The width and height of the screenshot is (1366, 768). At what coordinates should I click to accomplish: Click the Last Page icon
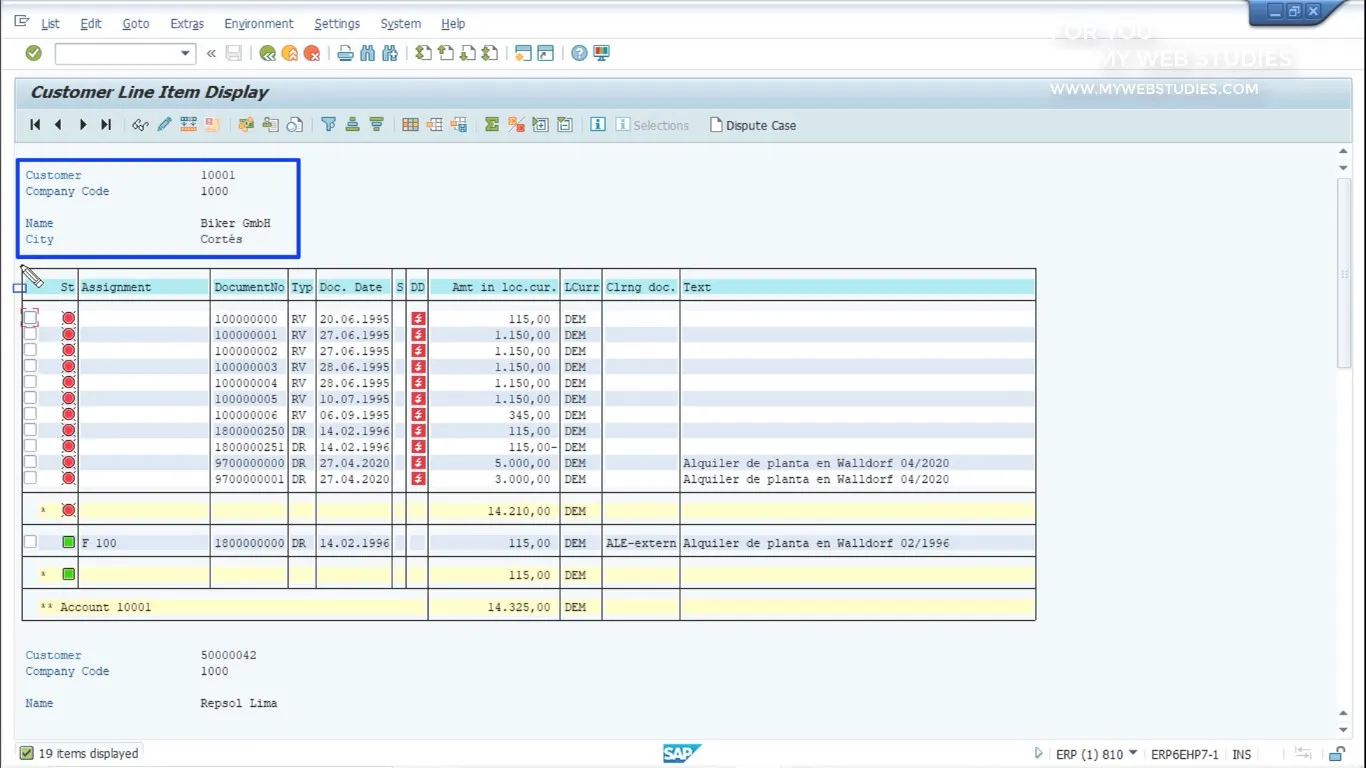click(x=490, y=53)
